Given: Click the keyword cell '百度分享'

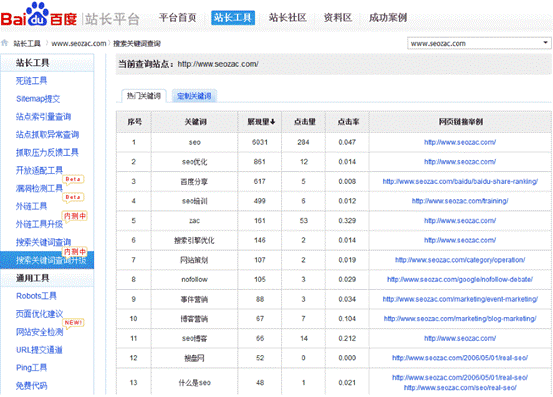Looking at the screenshot, I should tap(194, 182).
